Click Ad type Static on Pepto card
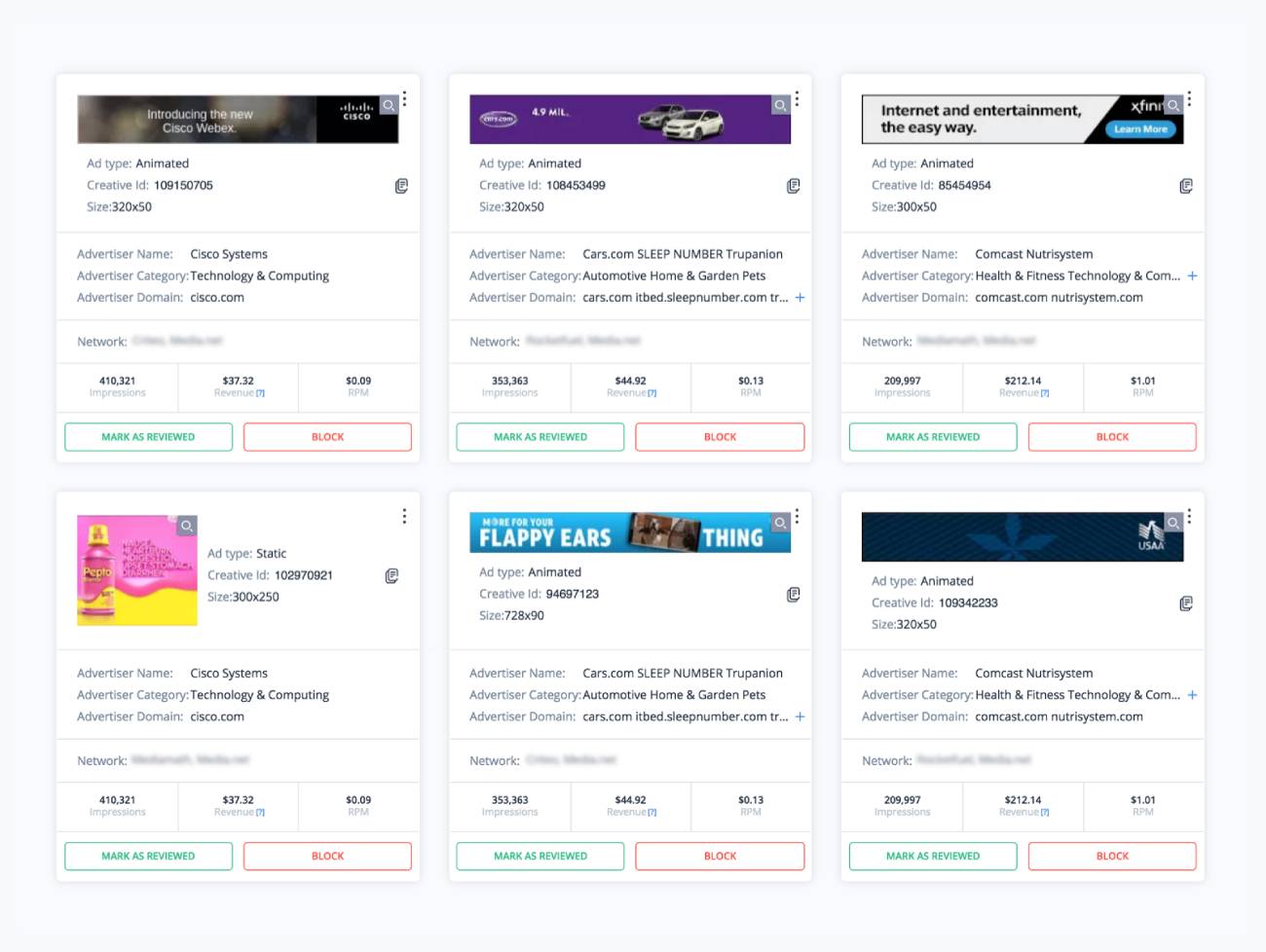1266x952 pixels. click(x=246, y=553)
